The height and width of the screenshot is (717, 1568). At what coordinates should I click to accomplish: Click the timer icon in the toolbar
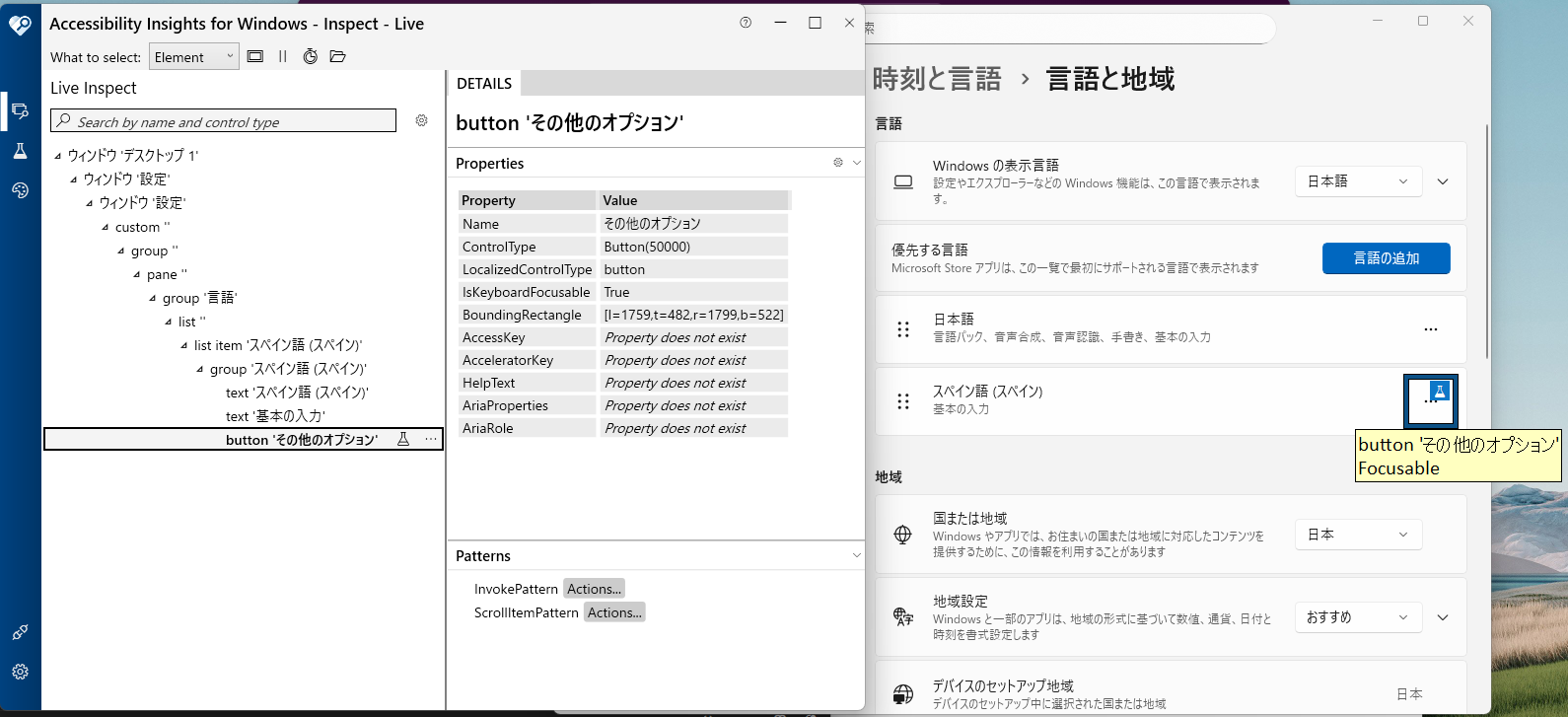coord(310,56)
